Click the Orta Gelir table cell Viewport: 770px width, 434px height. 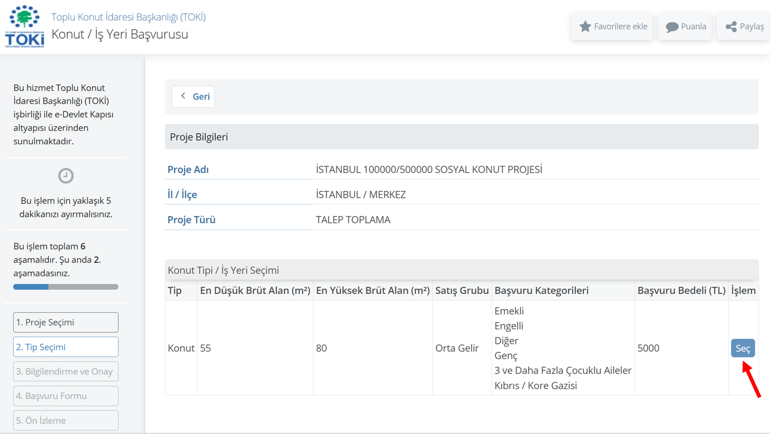click(x=457, y=348)
